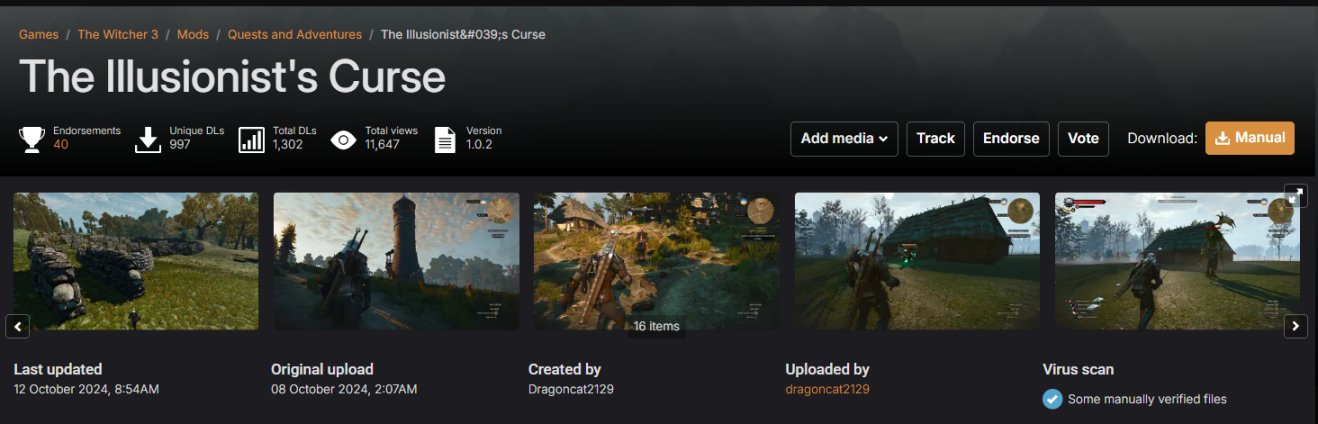Screen dimensions: 1318x424
Task: Open tower at sunset screenshot thumbnail
Action: click(397, 261)
